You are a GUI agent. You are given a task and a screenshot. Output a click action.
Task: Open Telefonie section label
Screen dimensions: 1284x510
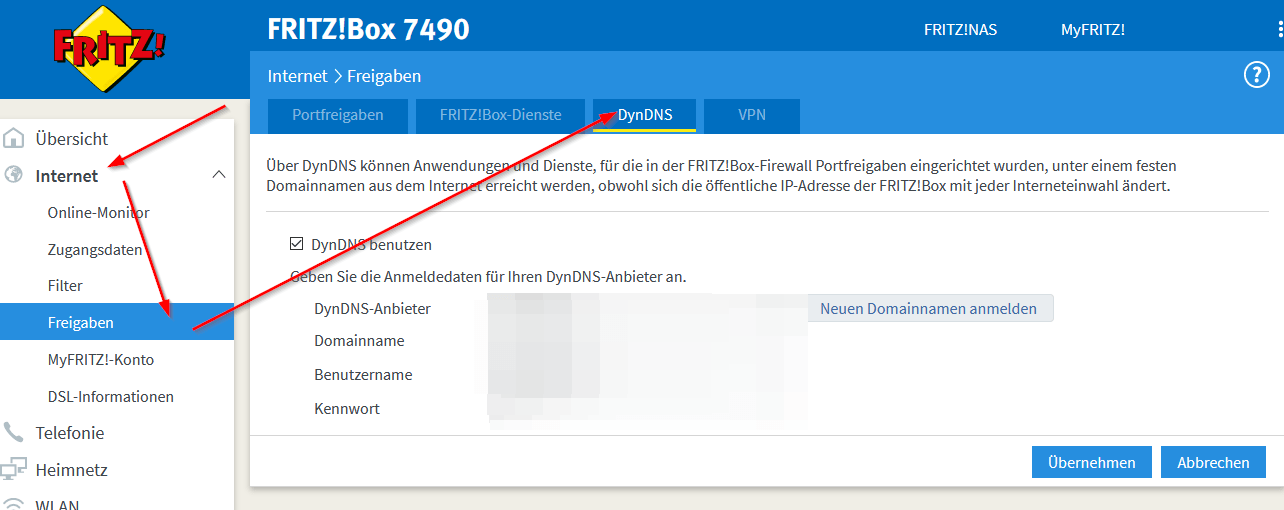coord(70,433)
